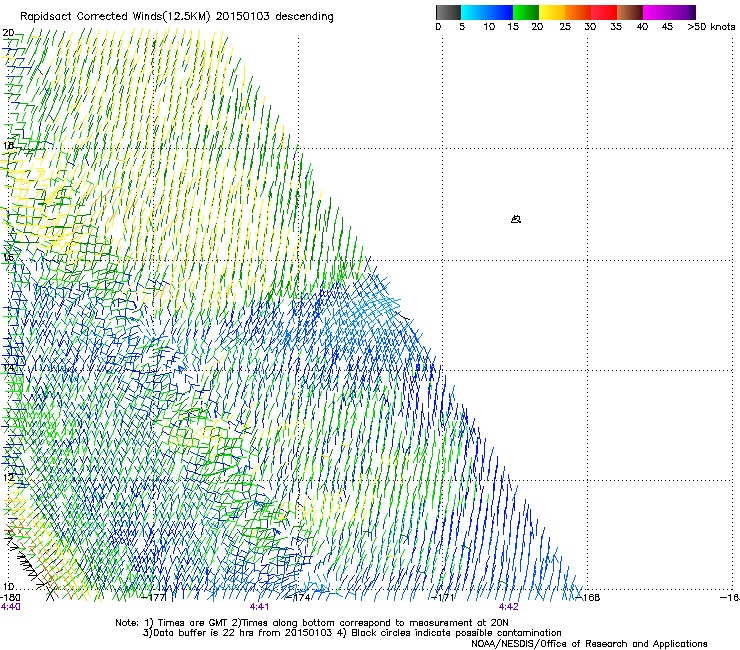Click the small island outline on the map
This screenshot has height=650, width=740.
516,219
